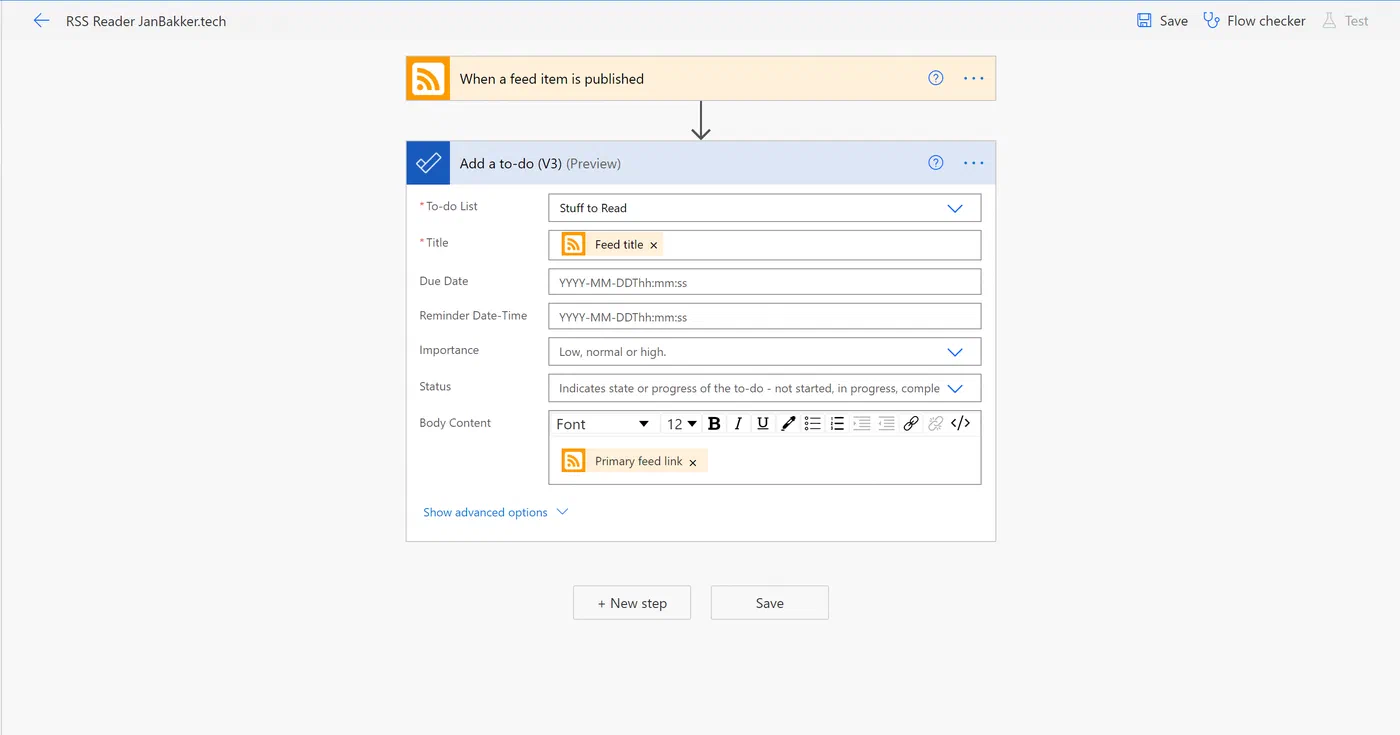Switch to HTML code view
The width and height of the screenshot is (1400, 735).
[x=960, y=424]
